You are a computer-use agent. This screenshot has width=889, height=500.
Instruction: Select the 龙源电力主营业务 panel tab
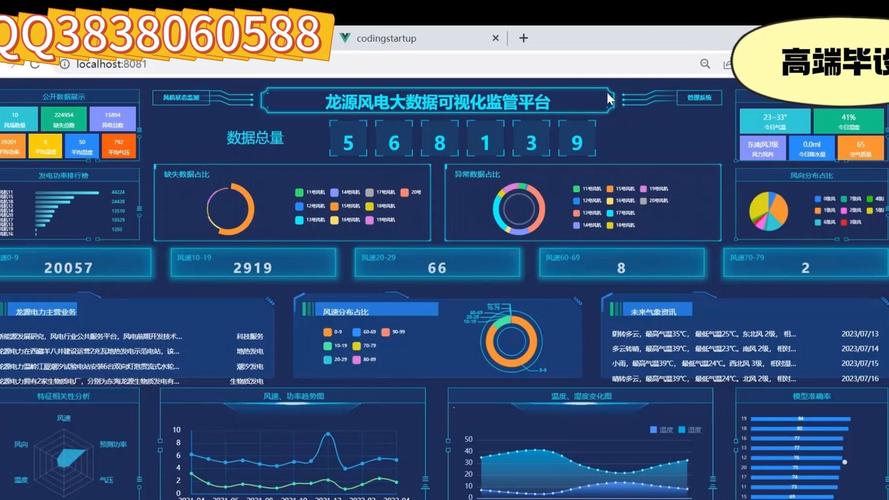coord(43,311)
